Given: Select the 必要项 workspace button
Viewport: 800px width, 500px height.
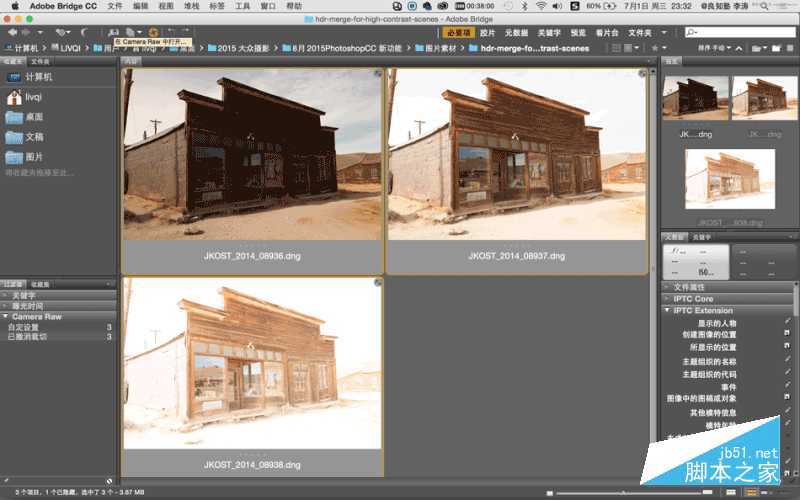Looking at the screenshot, I should [x=458, y=32].
